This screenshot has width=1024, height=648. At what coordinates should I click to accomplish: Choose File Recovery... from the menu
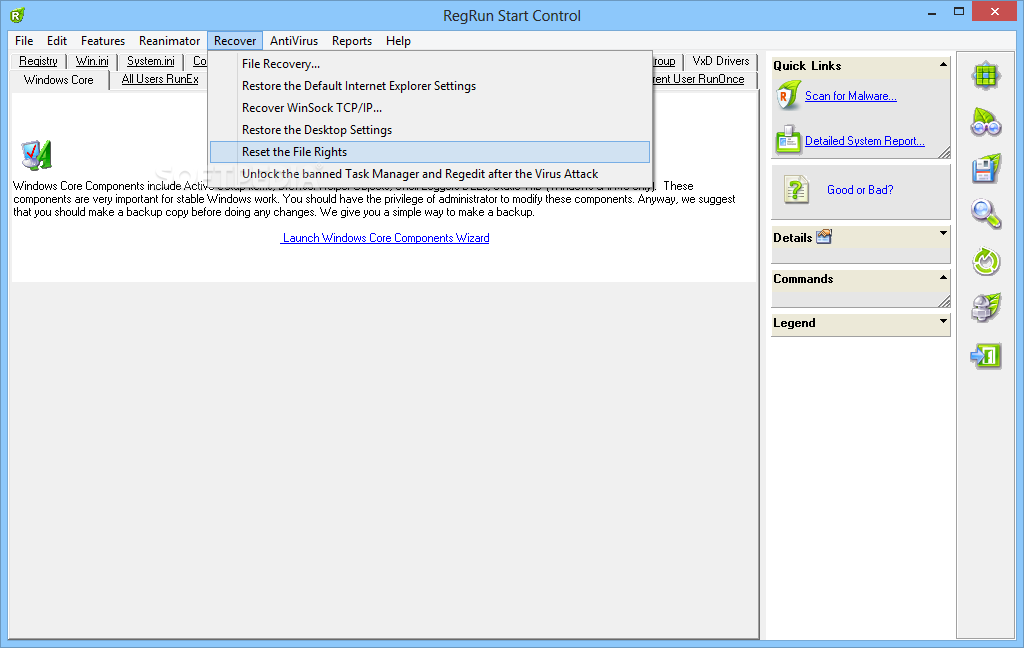coord(430,64)
